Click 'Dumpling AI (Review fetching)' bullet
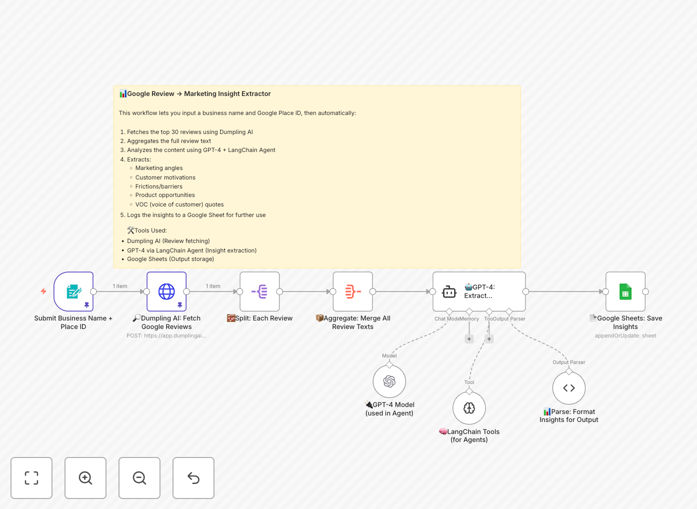Screen dimensions: 697x509 coord(168,241)
